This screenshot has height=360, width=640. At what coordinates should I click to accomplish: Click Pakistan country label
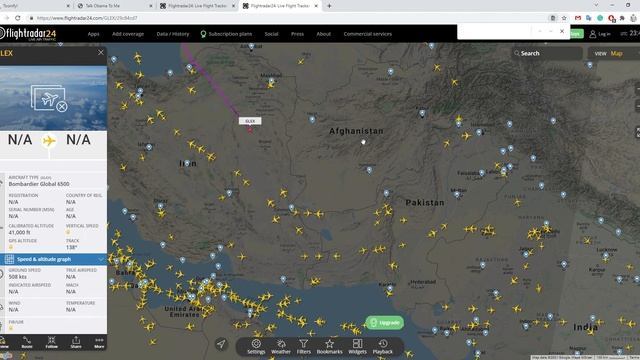tap(425, 202)
